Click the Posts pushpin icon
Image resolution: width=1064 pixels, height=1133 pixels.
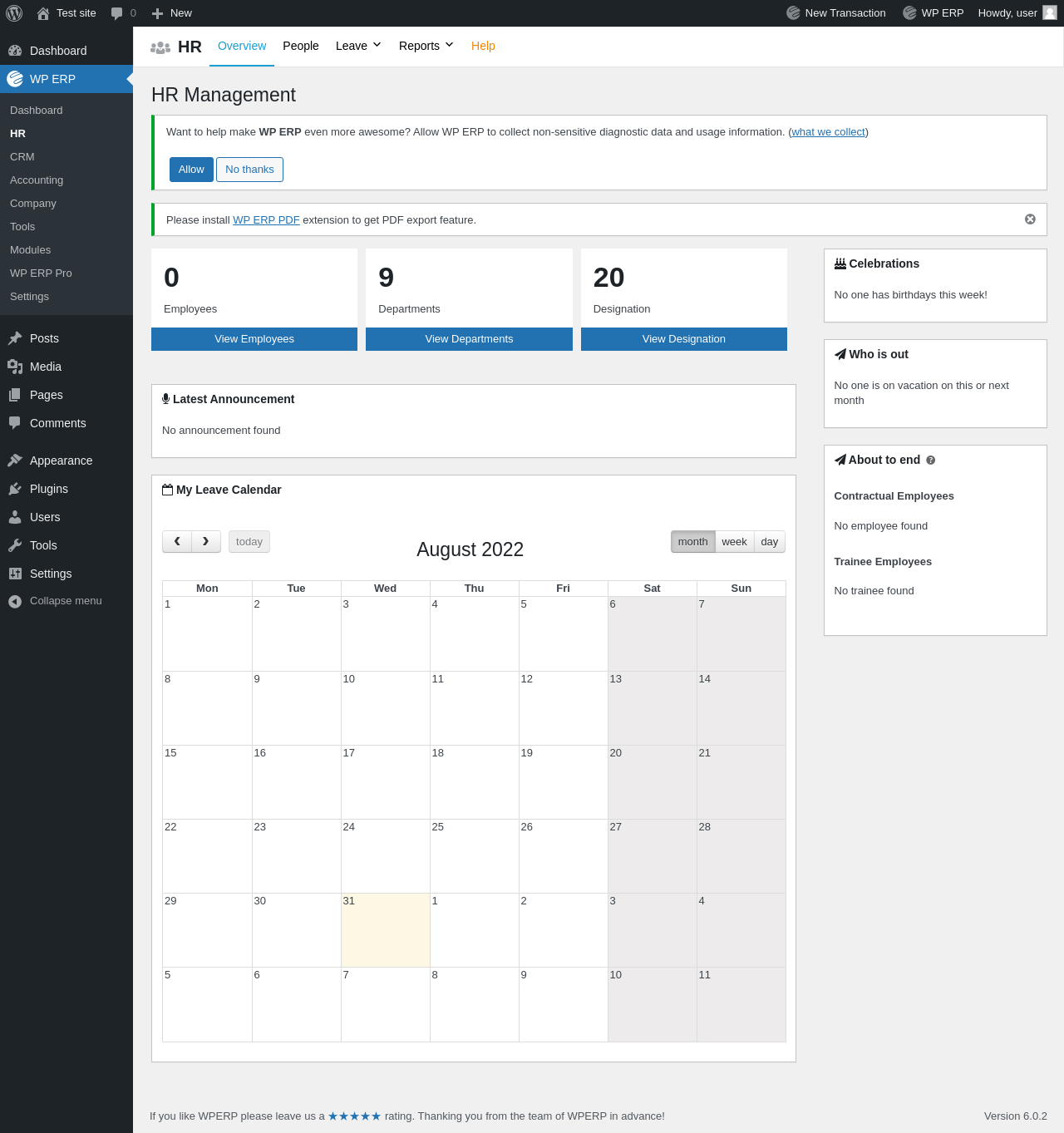(x=15, y=338)
